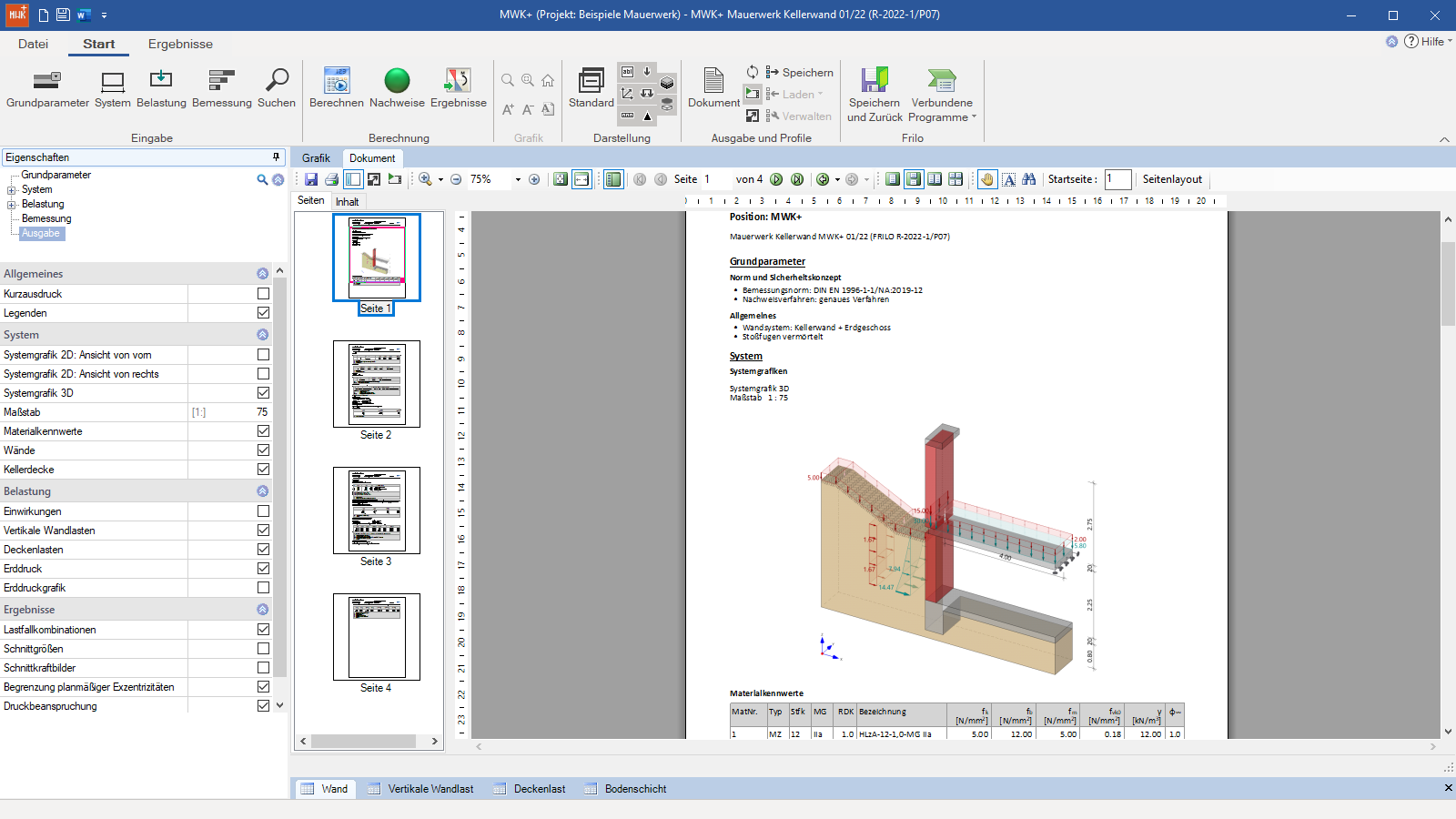Activate the hand pan tool
The image size is (1456, 819).
coord(987,179)
